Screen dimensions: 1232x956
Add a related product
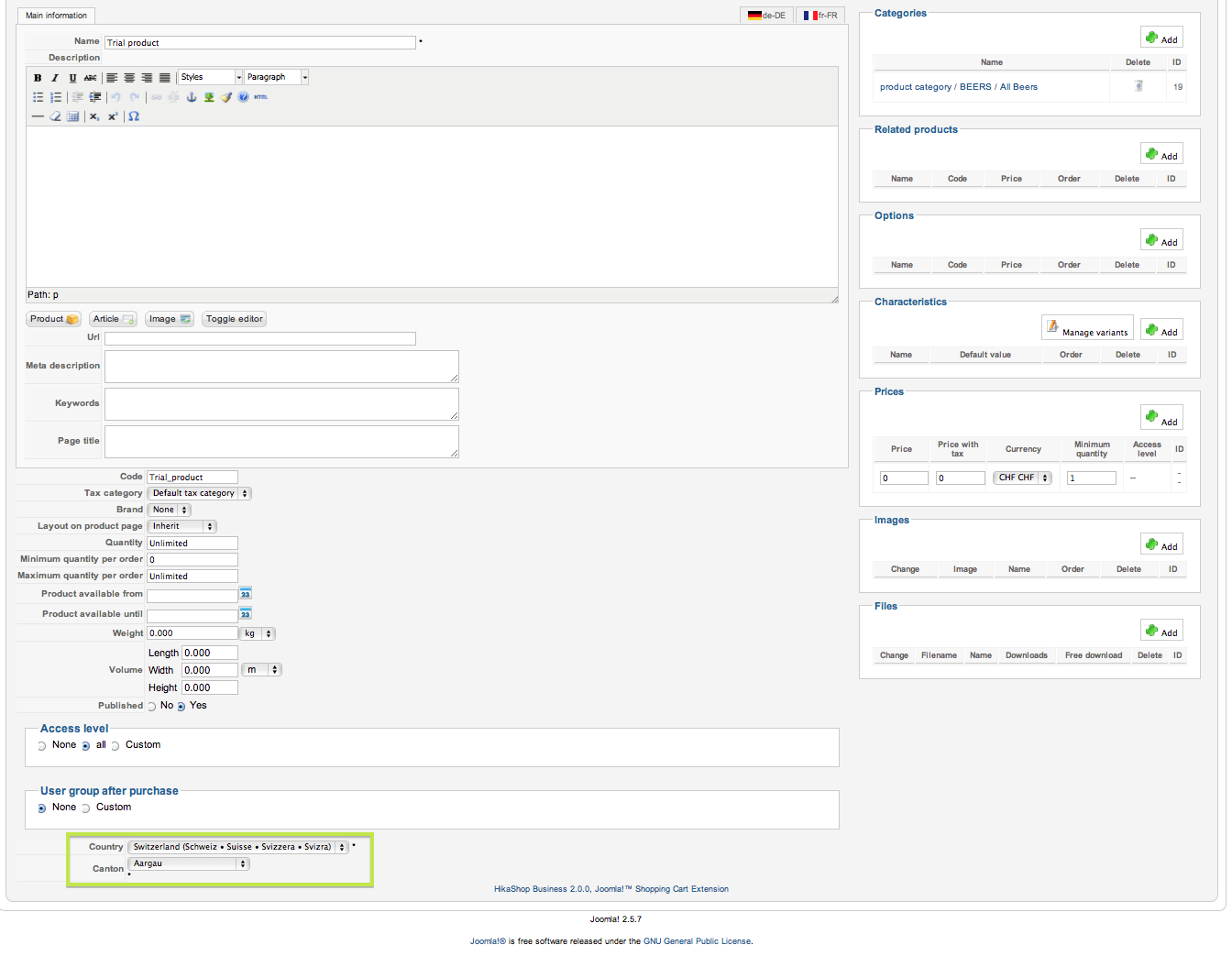(1161, 154)
